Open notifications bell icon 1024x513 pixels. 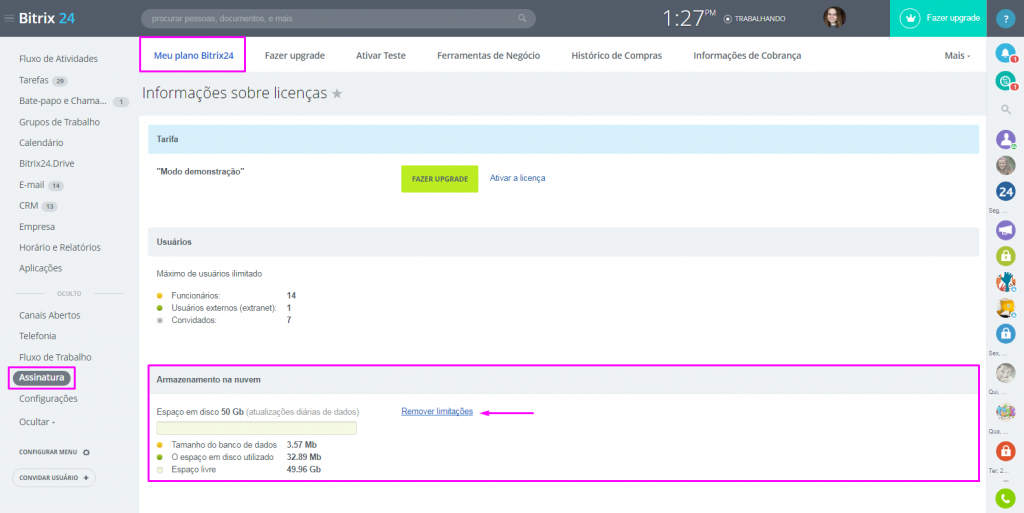click(x=1006, y=53)
